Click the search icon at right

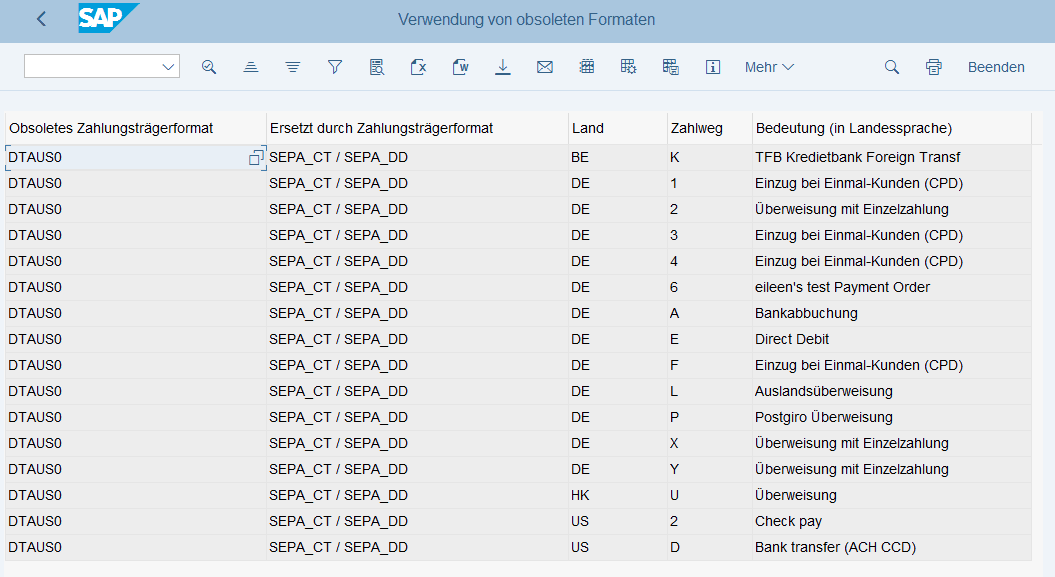click(892, 67)
